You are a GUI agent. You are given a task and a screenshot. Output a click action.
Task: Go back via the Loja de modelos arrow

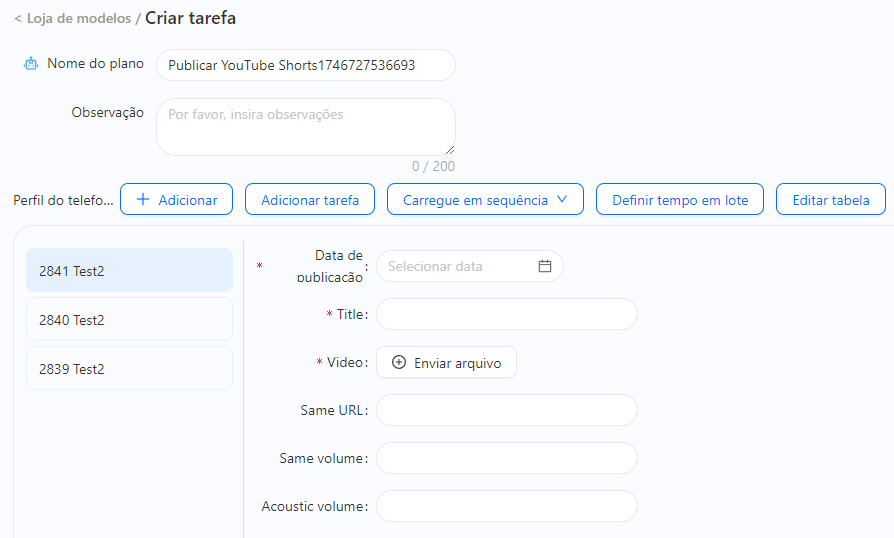[18, 19]
